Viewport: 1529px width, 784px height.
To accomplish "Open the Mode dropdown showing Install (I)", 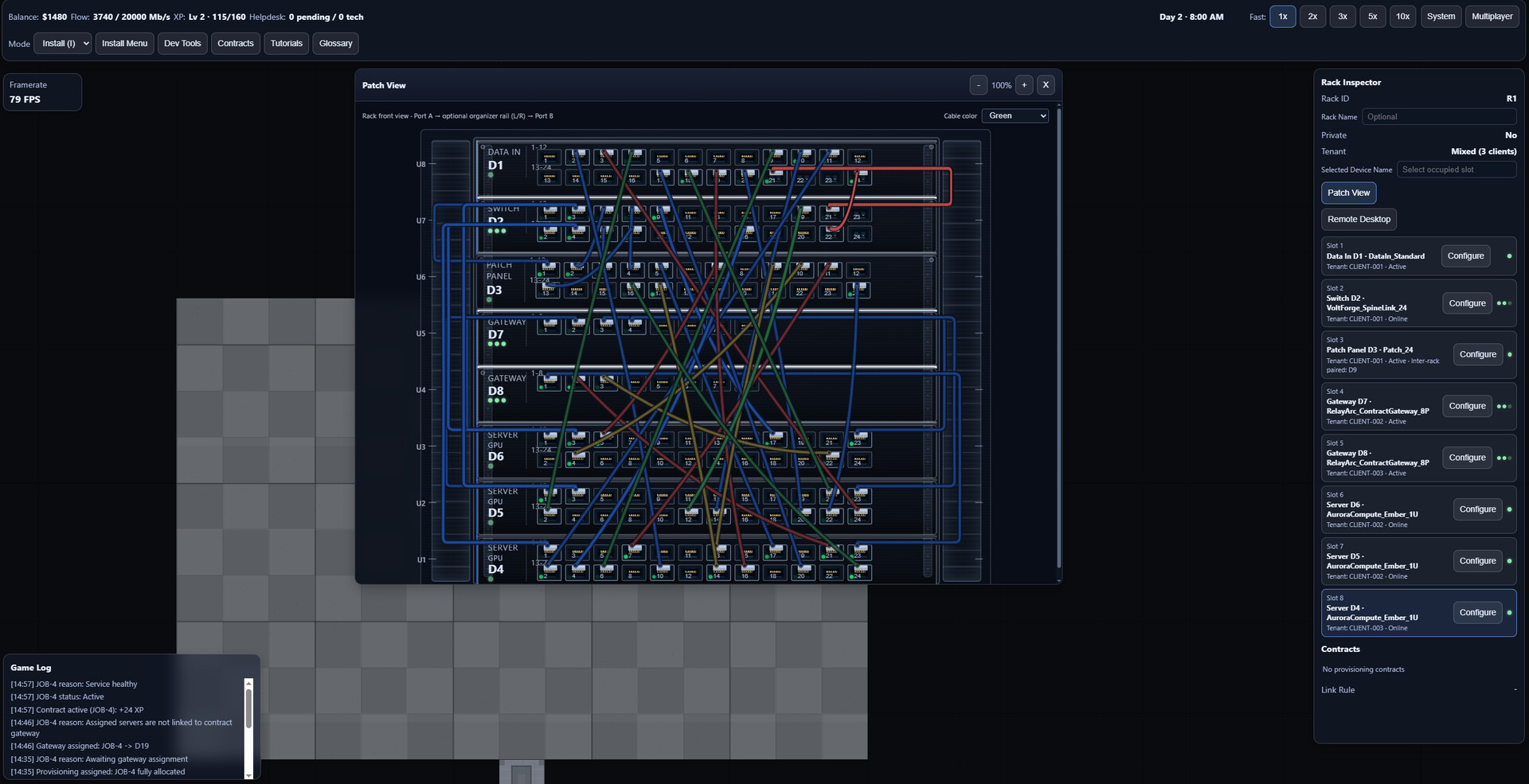I will pos(63,44).
